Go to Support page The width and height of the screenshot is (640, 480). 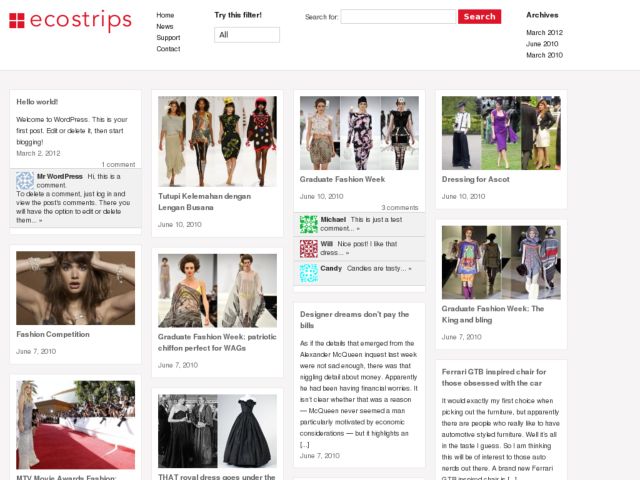[168, 38]
